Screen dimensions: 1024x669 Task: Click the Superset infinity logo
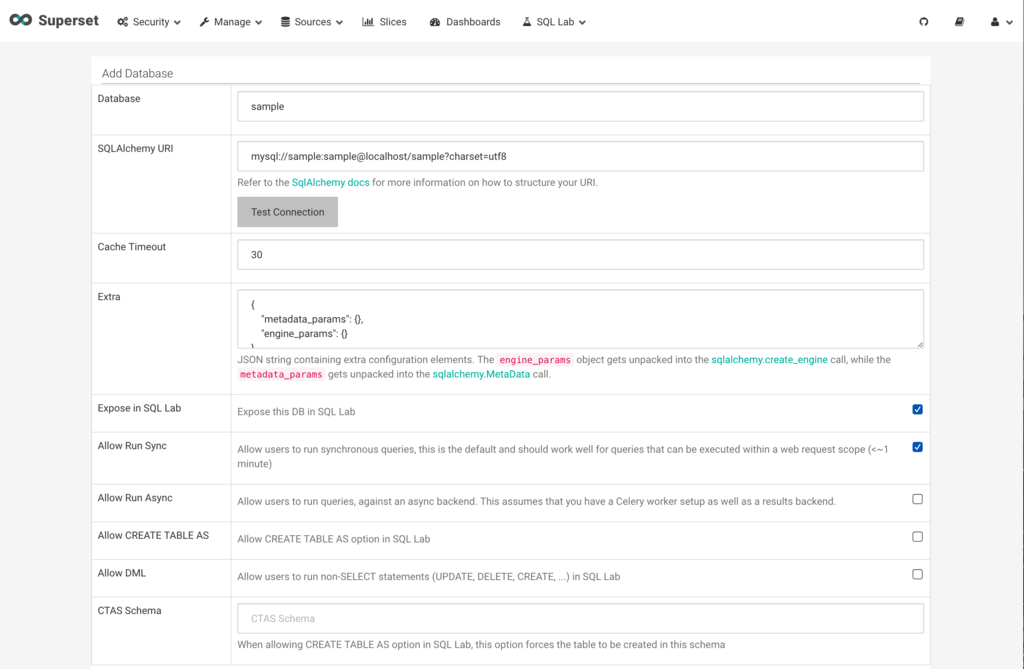[x=20, y=20]
